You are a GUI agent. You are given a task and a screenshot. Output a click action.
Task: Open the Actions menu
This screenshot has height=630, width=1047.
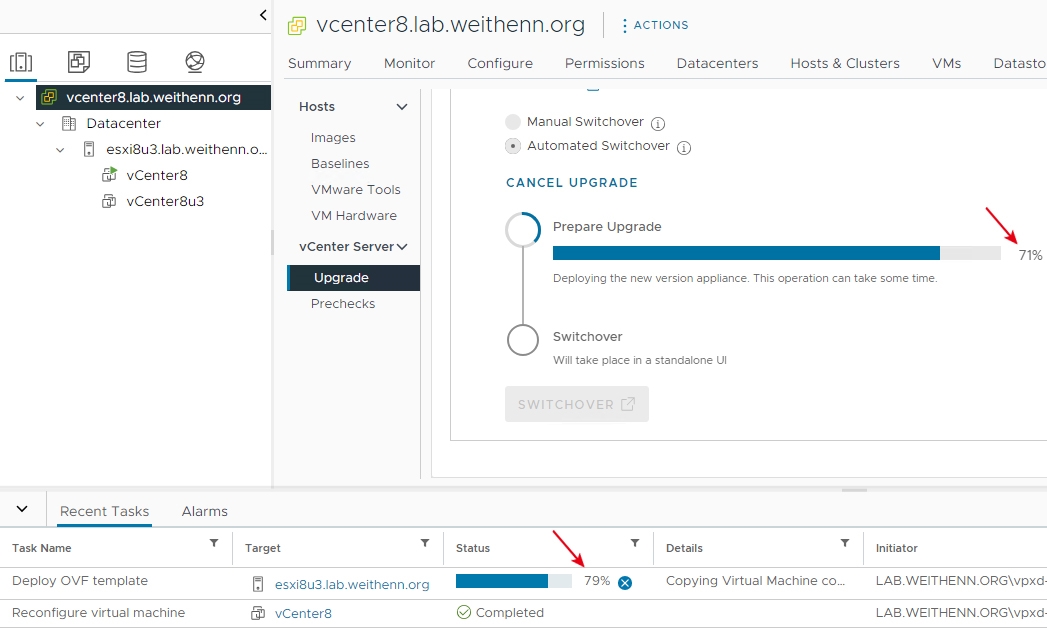click(x=654, y=25)
